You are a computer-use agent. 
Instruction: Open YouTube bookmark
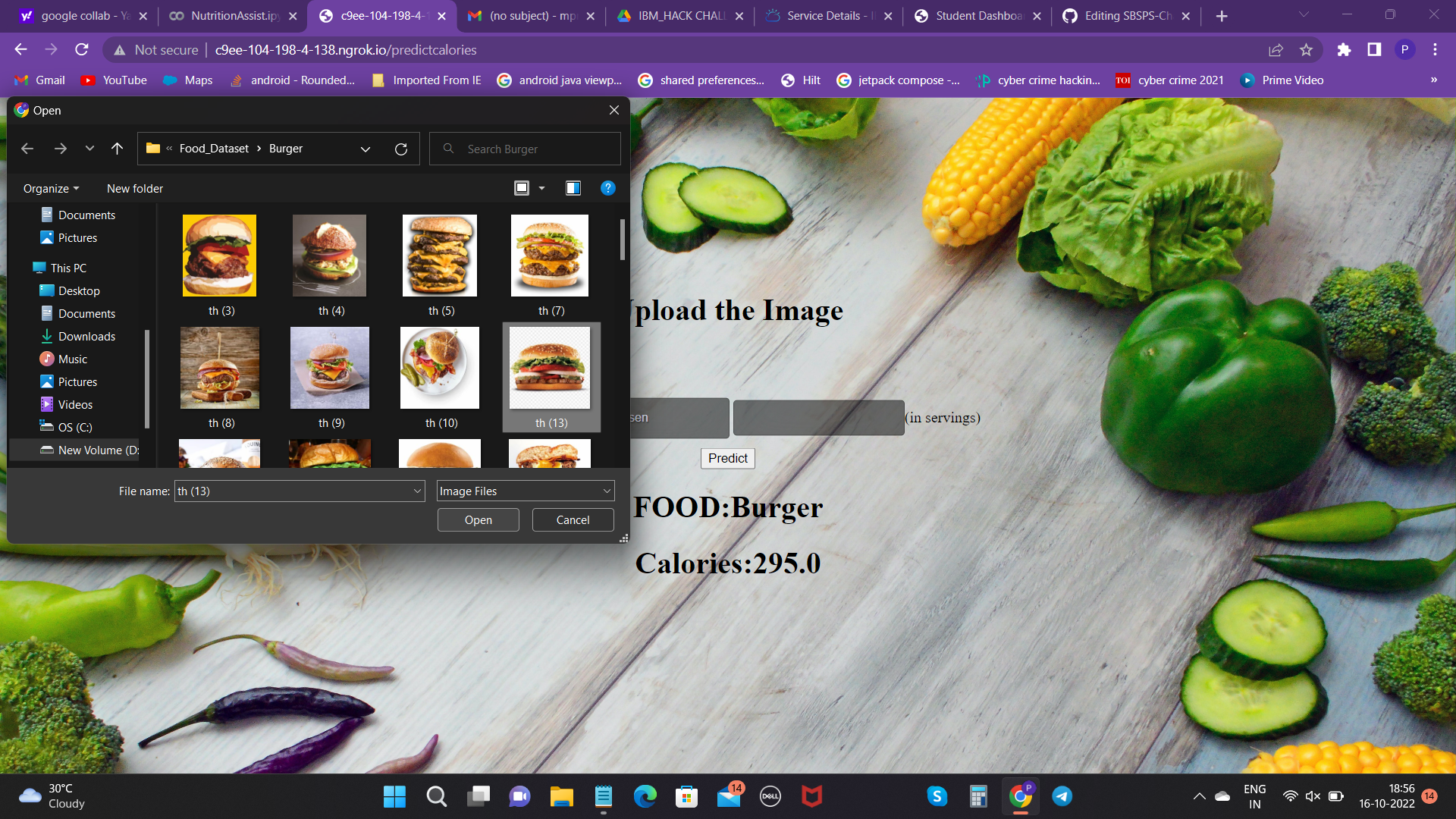pos(115,80)
